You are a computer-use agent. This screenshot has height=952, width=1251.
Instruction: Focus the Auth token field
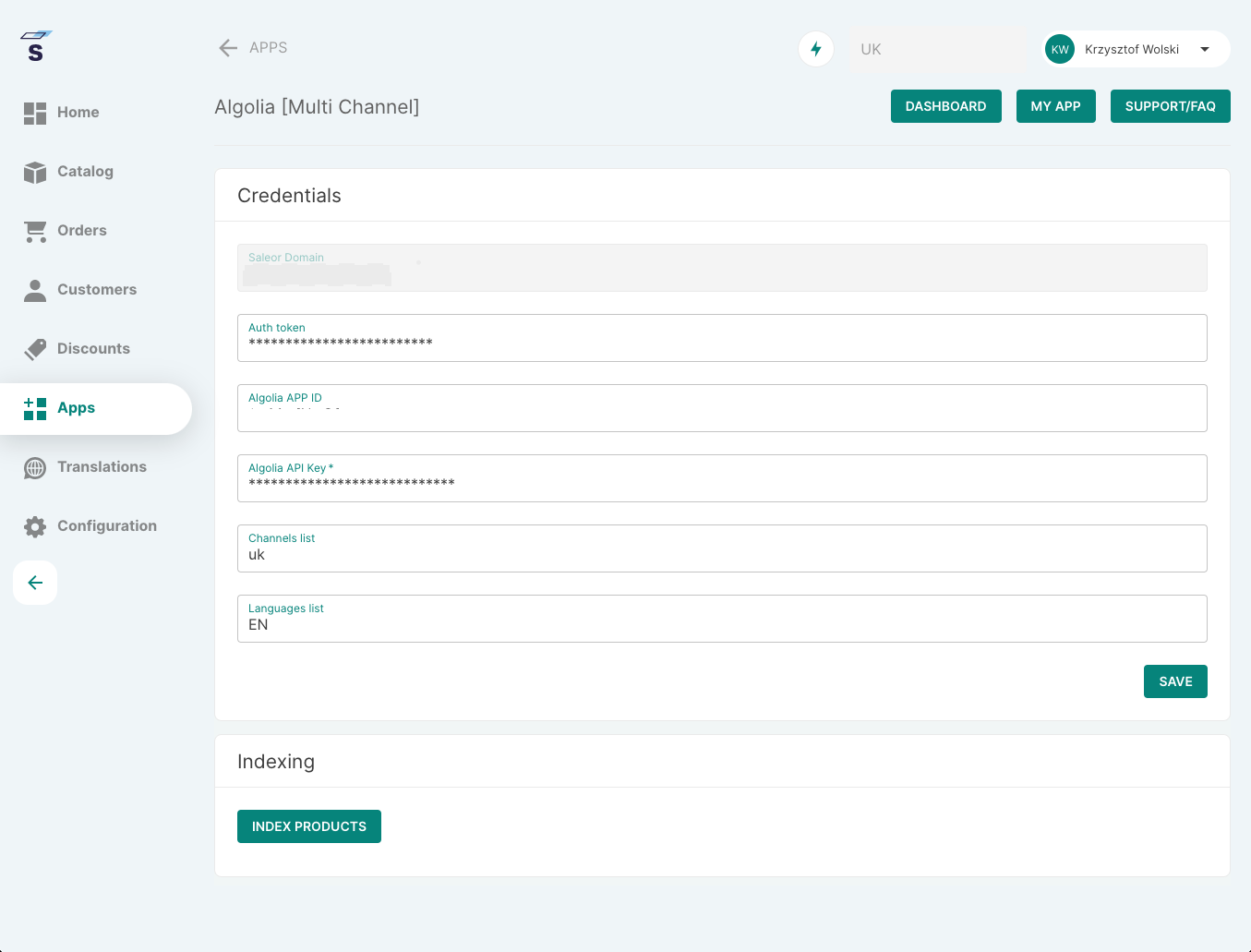click(x=722, y=338)
